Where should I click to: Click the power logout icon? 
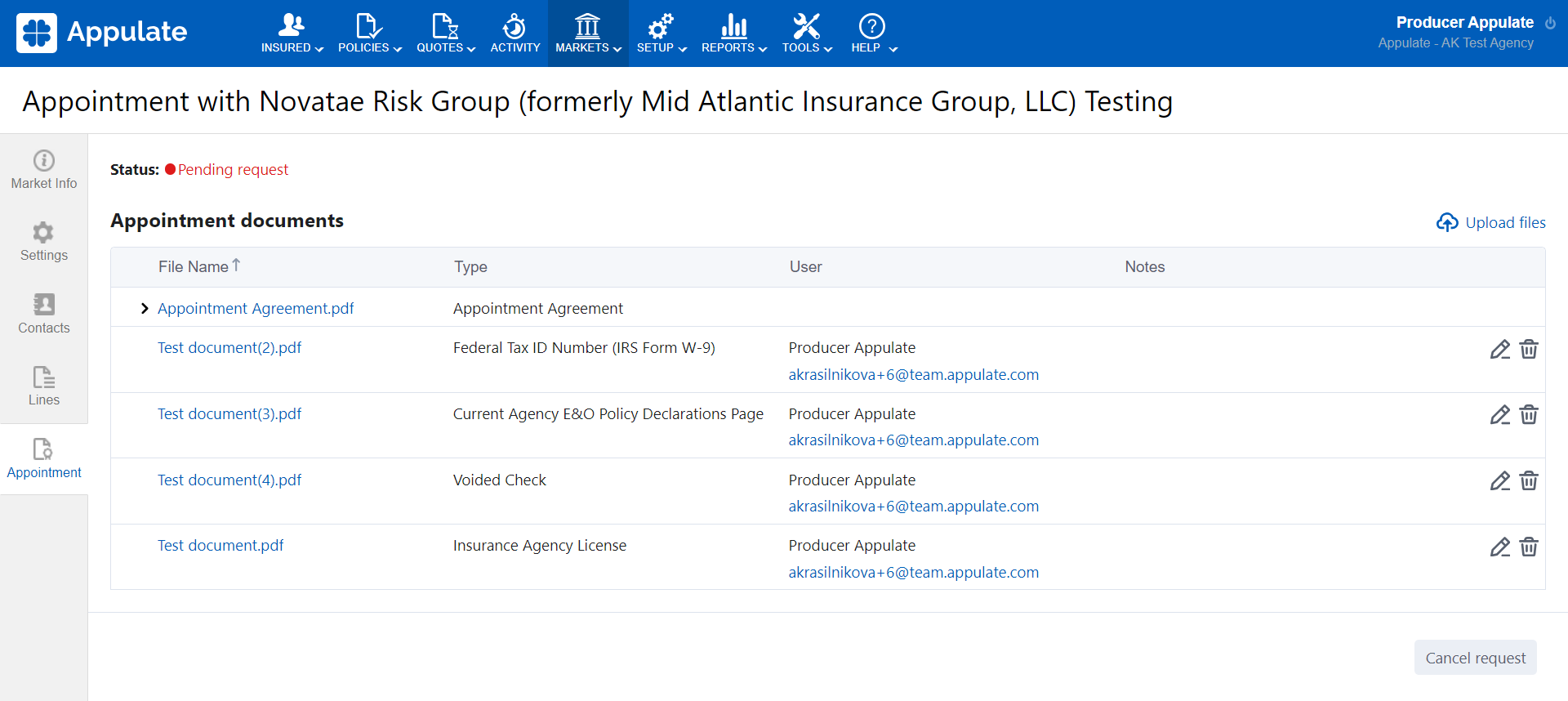coord(1550,23)
